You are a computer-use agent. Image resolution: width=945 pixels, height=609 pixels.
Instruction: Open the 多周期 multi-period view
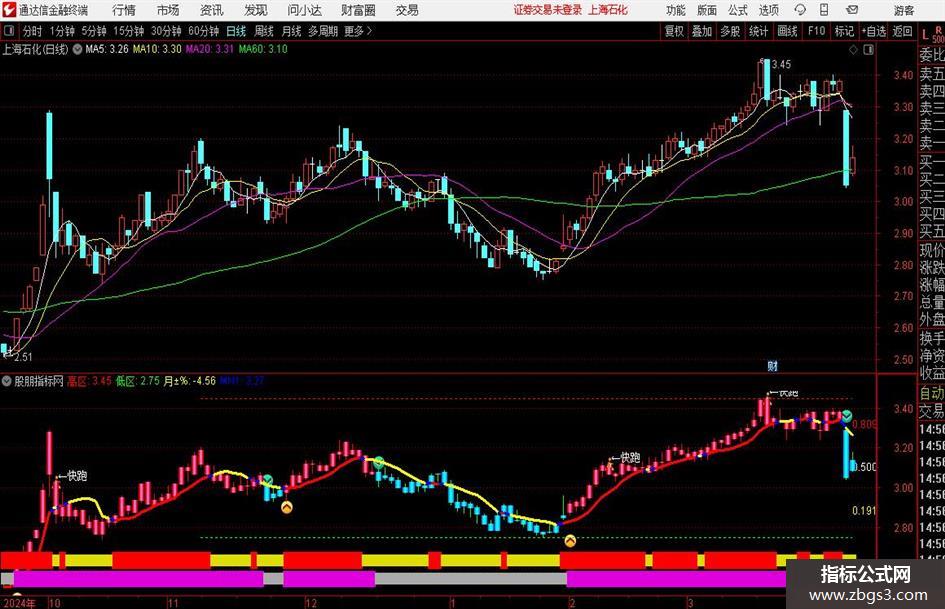[323, 31]
